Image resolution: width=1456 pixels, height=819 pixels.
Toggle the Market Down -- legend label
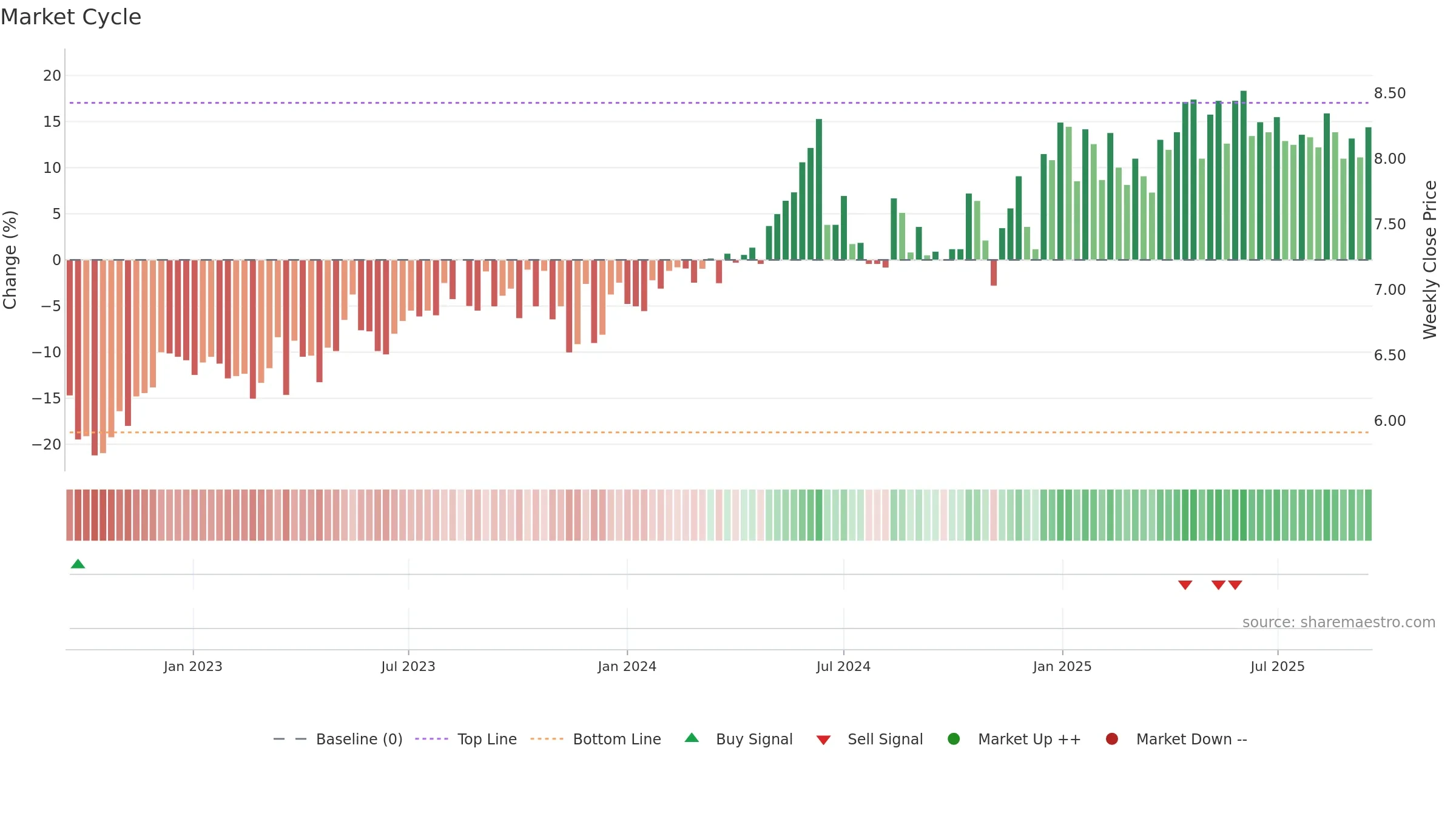coord(1191,739)
